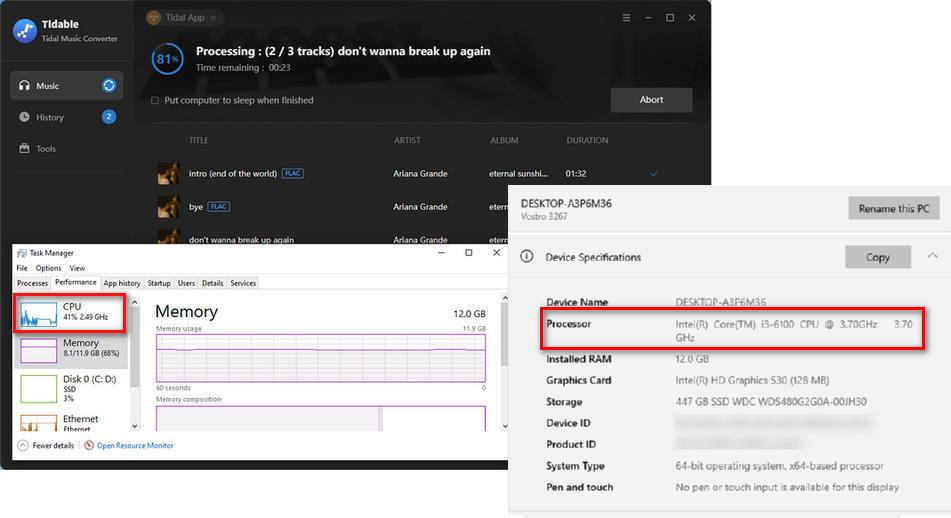Click down arrow of performance list scrollbar
The height and width of the screenshot is (518, 951).
point(135,426)
